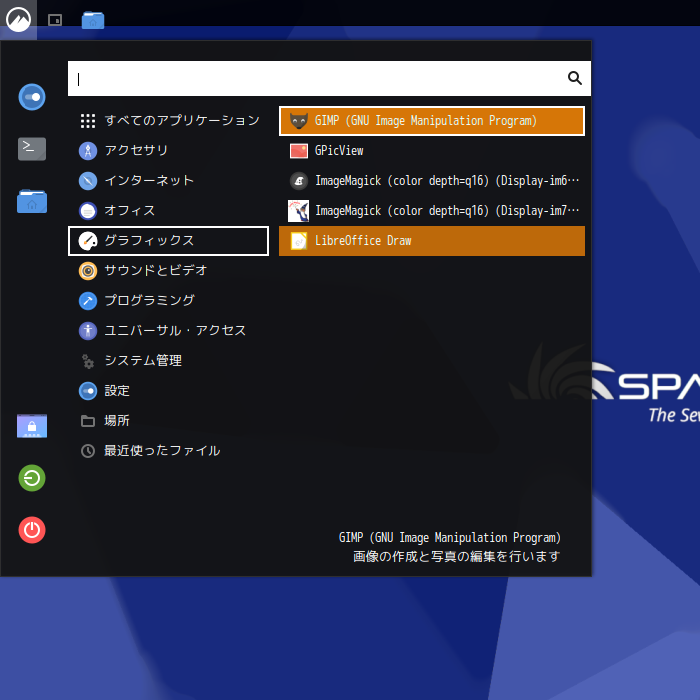The image size is (700, 700).
Task: Choose the プログラミング category label
Action: 150,300
